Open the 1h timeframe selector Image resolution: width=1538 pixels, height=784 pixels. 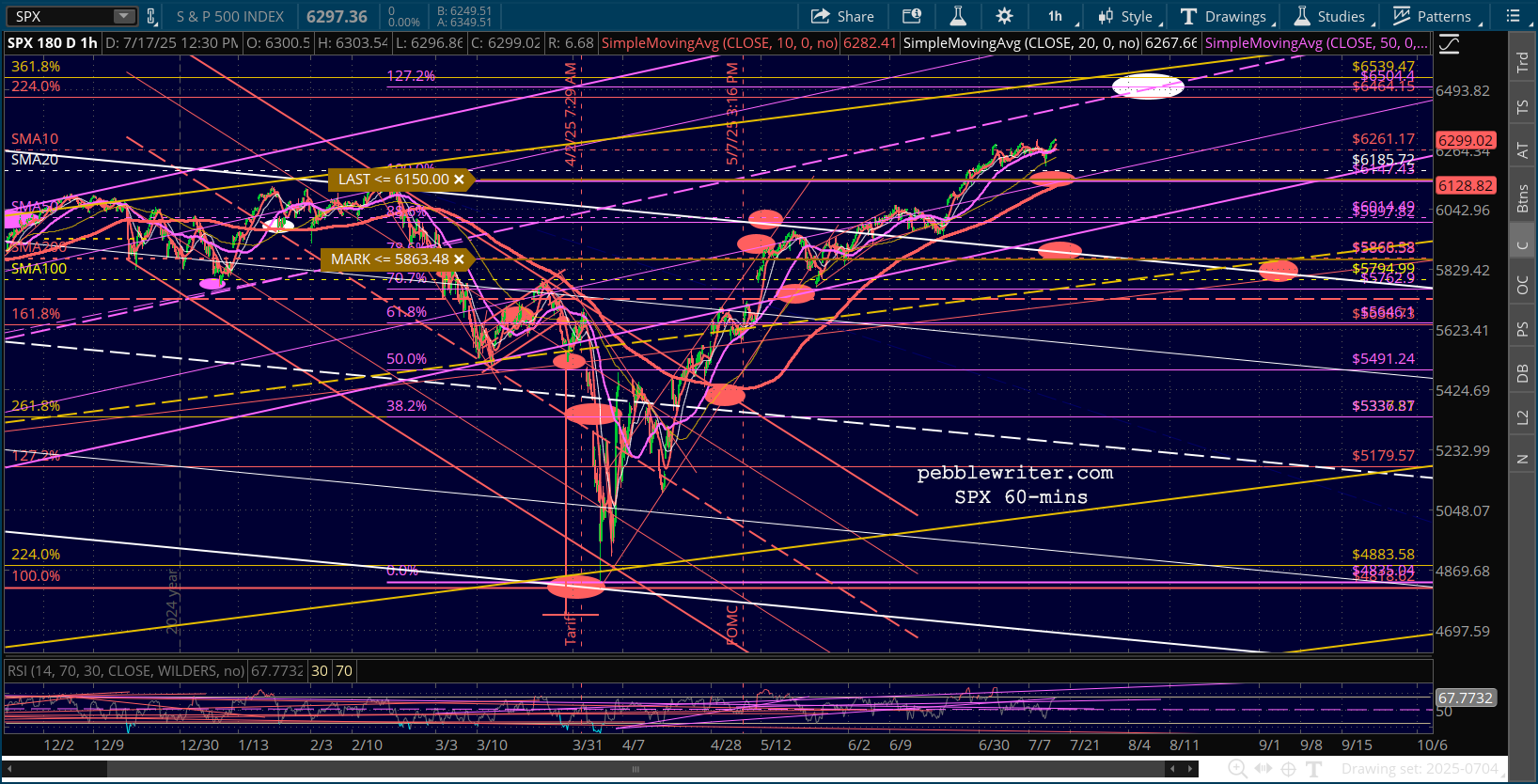(x=1056, y=16)
